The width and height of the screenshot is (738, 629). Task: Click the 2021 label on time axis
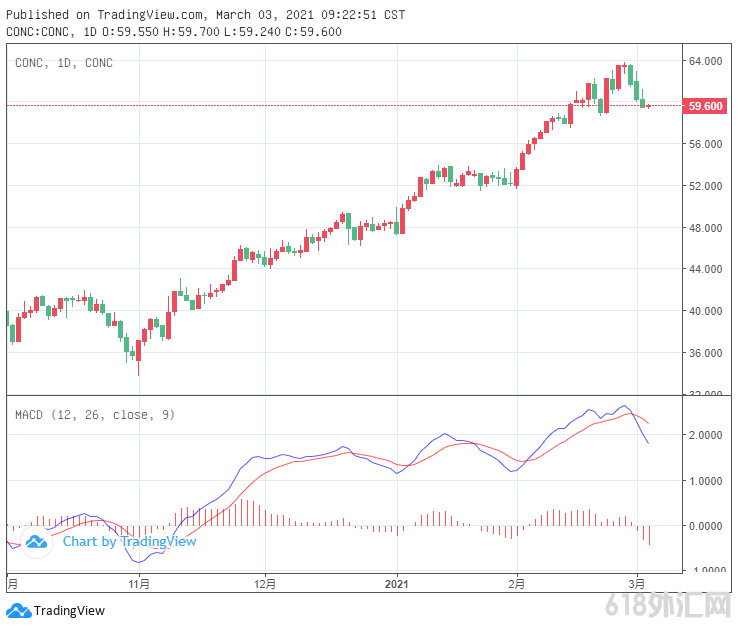point(397,583)
